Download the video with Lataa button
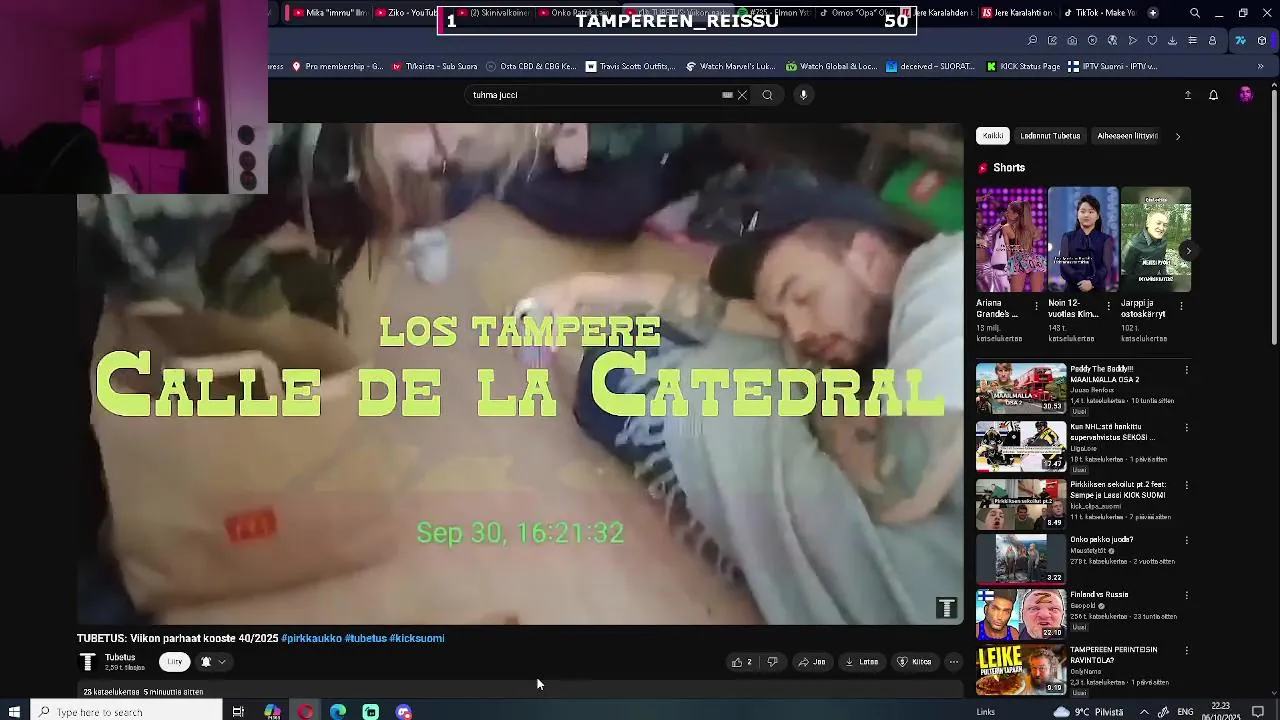The width and height of the screenshot is (1280, 720). (x=862, y=662)
